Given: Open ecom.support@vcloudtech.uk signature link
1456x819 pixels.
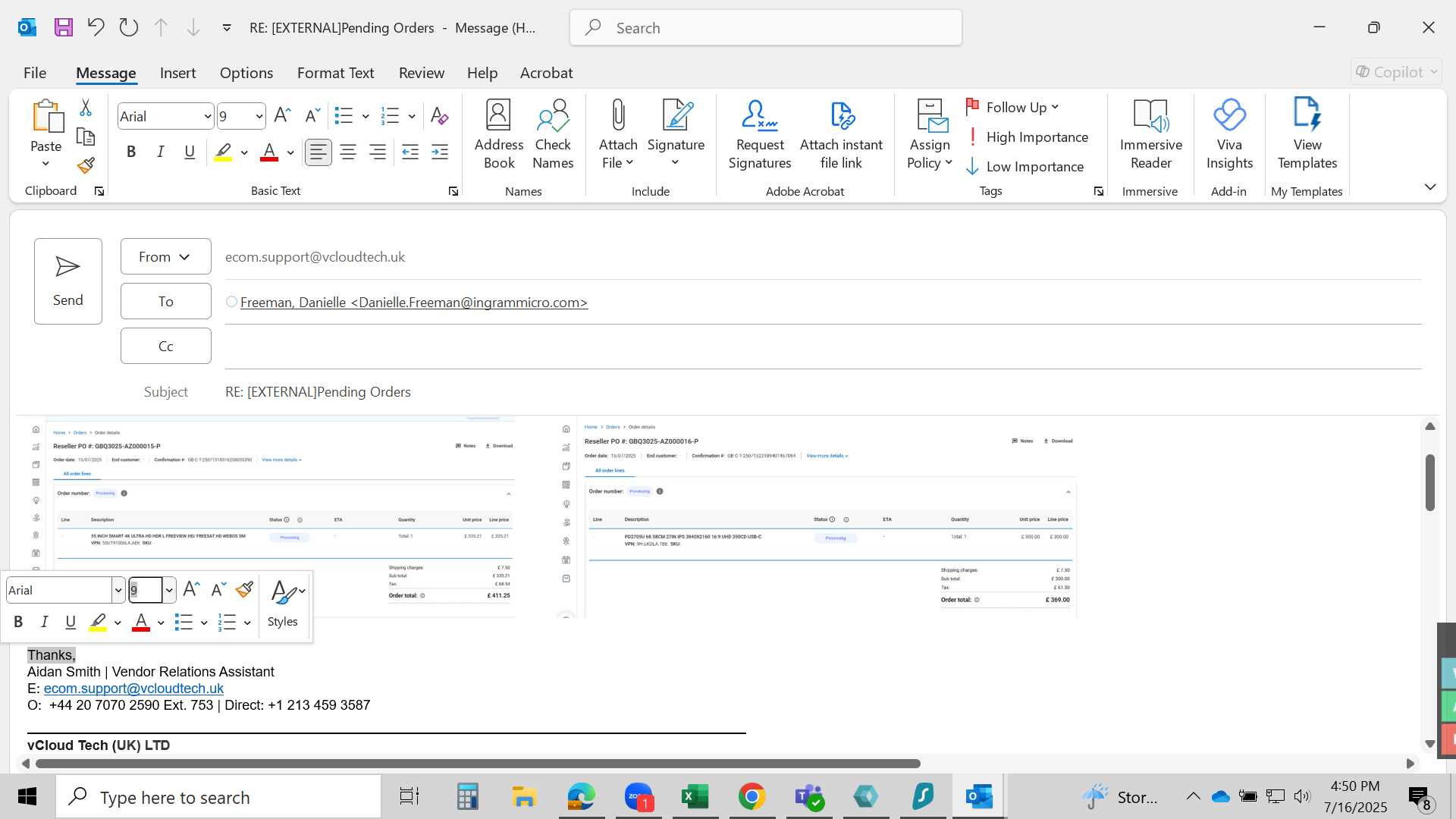Looking at the screenshot, I should [x=133, y=689].
